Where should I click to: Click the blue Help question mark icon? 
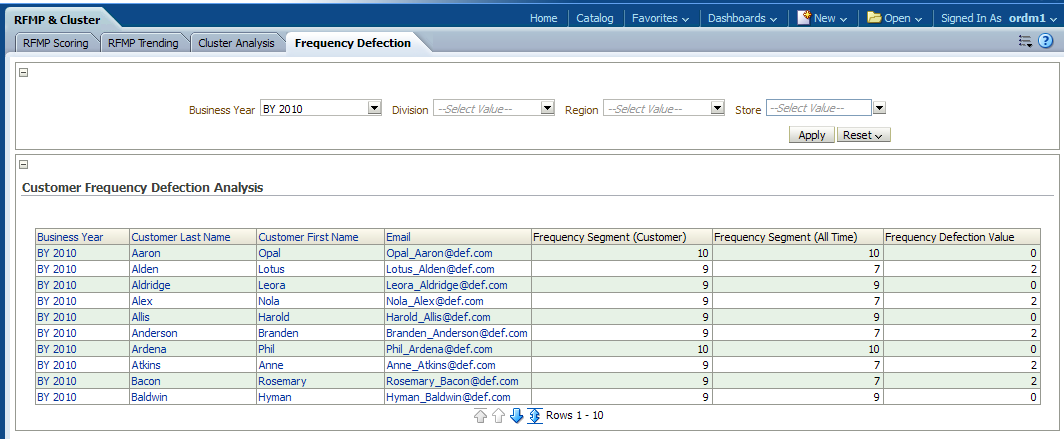click(1046, 42)
